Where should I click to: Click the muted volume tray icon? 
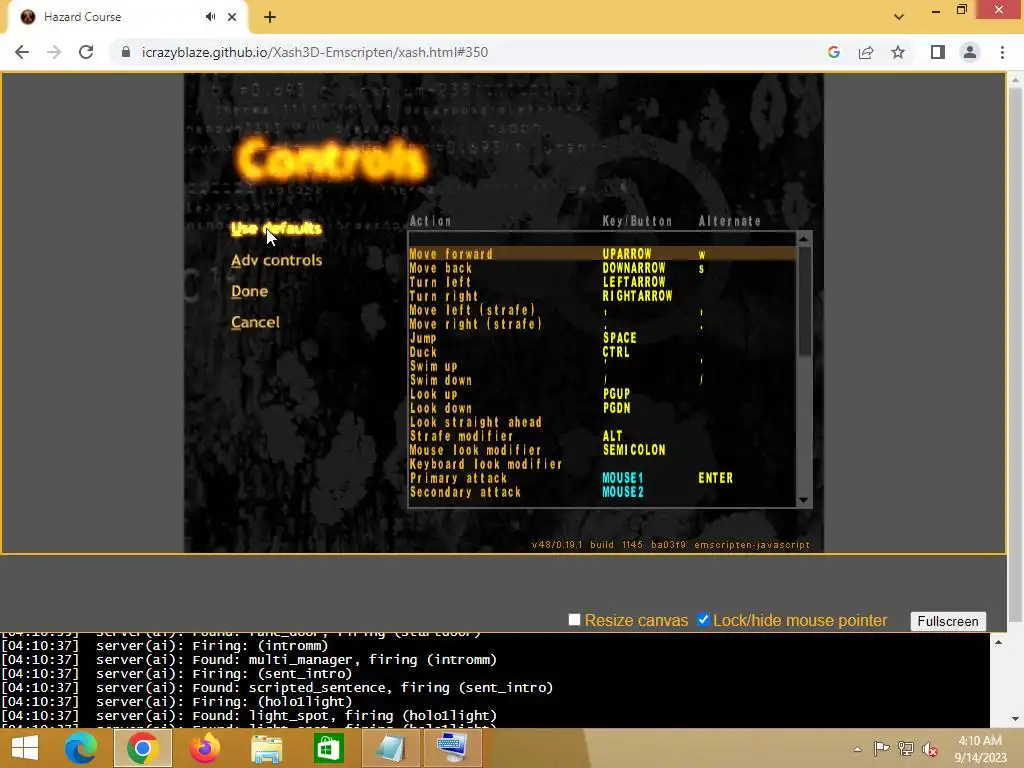(930, 749)
